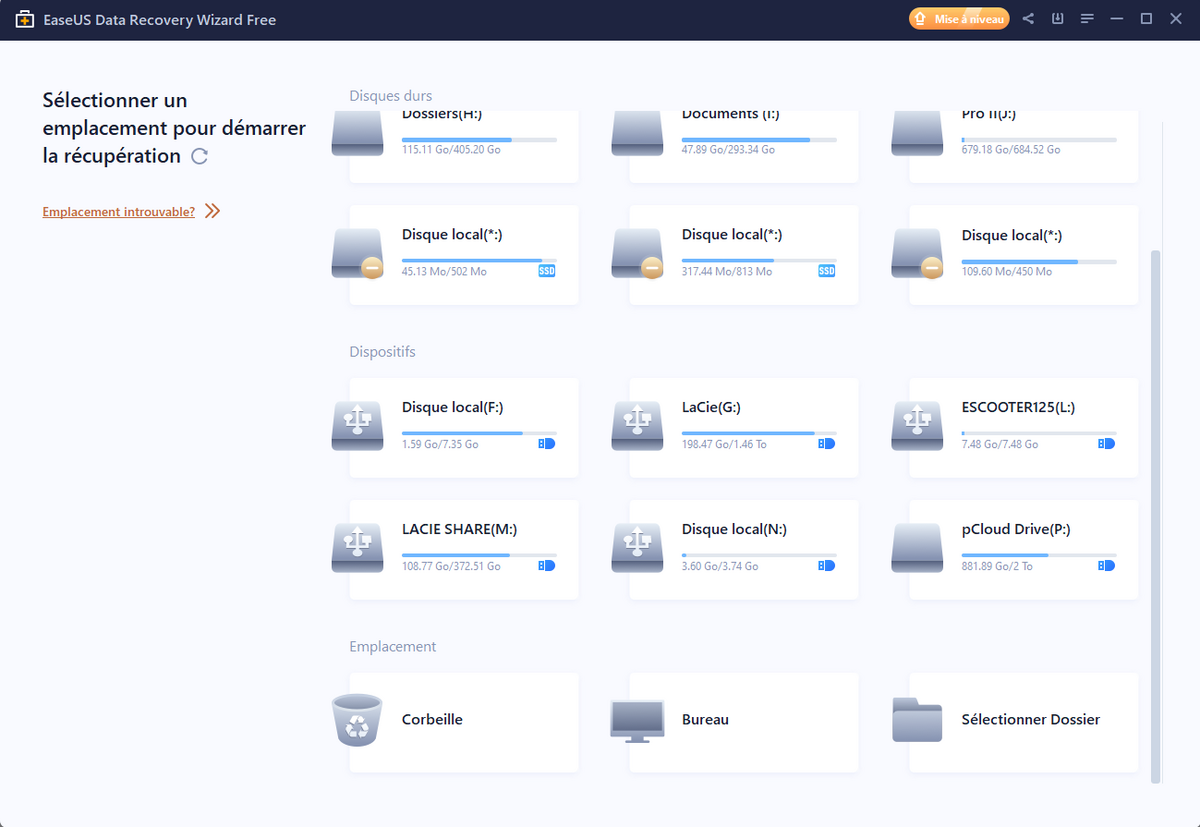Viewport: 1200px width, 827px height.
Task: Click the USB drive icon for Disque local(N:)
Action: (x=638, y=546)
